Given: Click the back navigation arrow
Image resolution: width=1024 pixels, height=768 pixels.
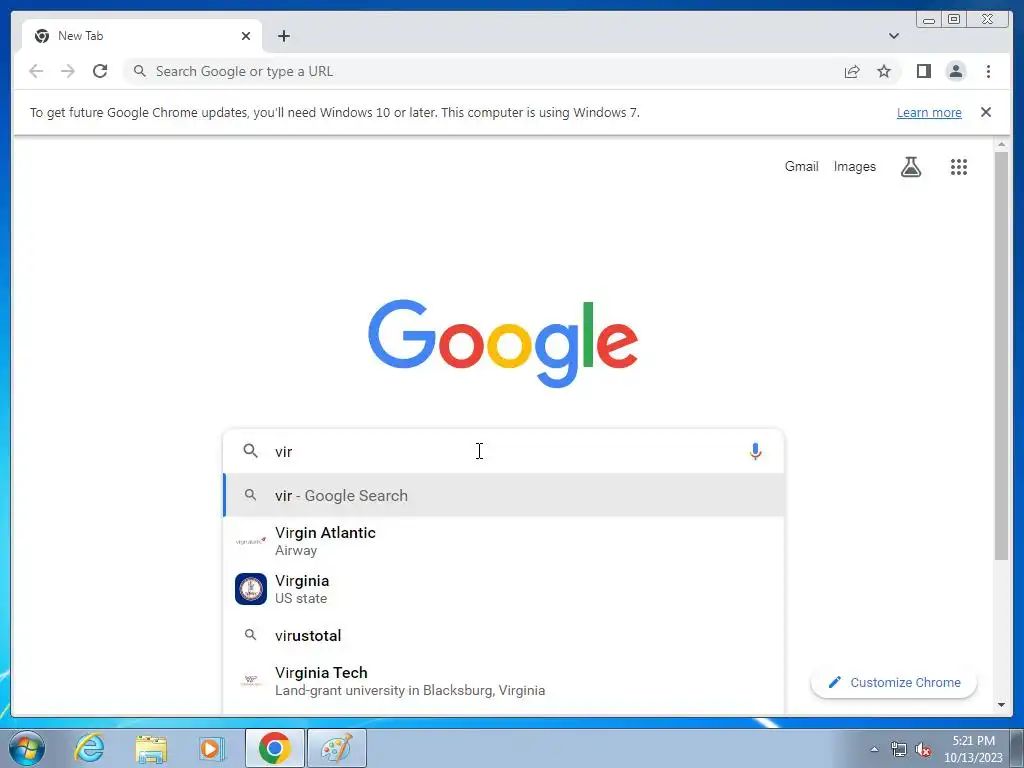Looking at the screenshot, I should pyautogui.click(x=36, y=71).
